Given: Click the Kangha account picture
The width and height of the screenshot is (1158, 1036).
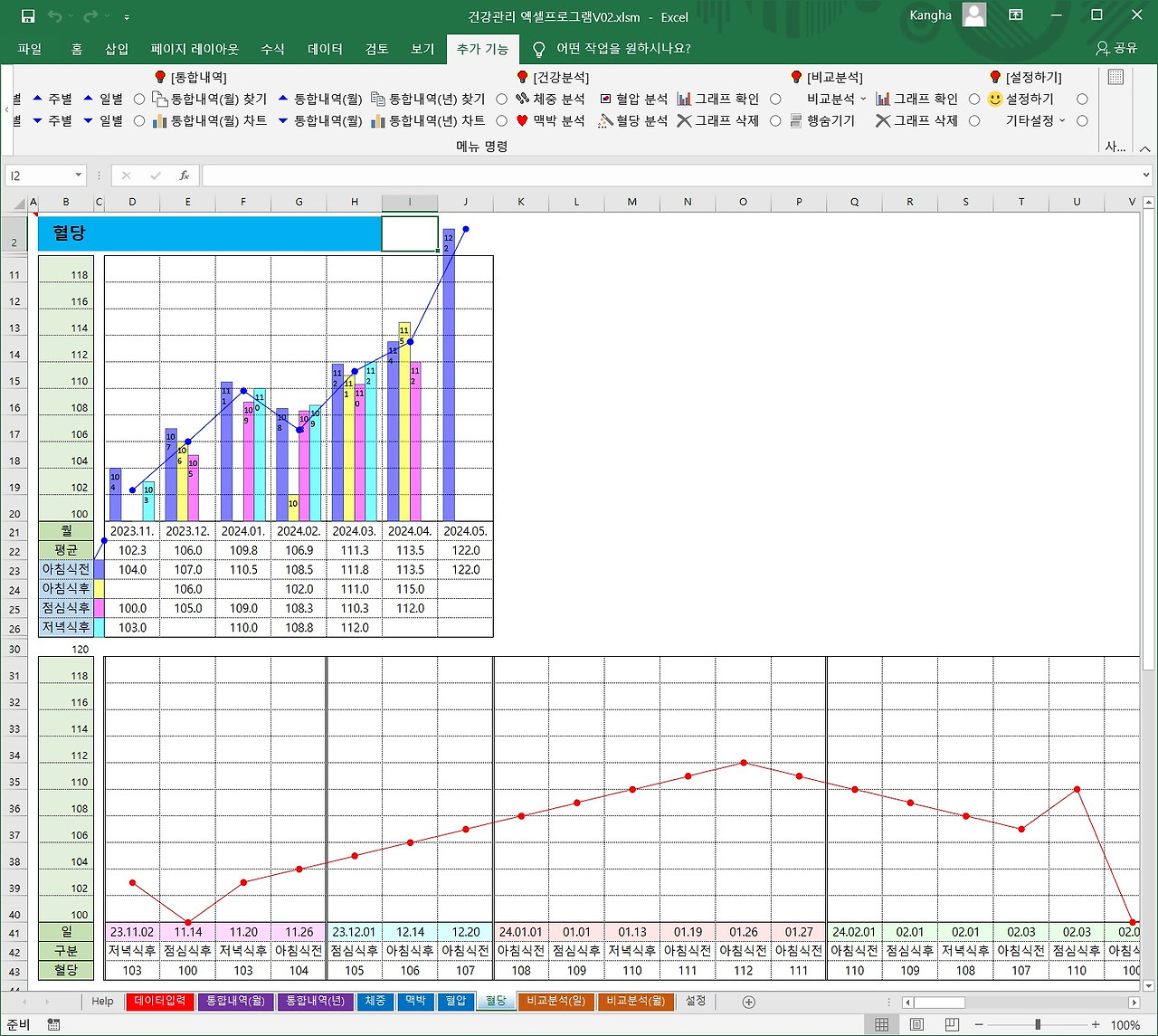Looking at the screenshot, I should point(974,15).
